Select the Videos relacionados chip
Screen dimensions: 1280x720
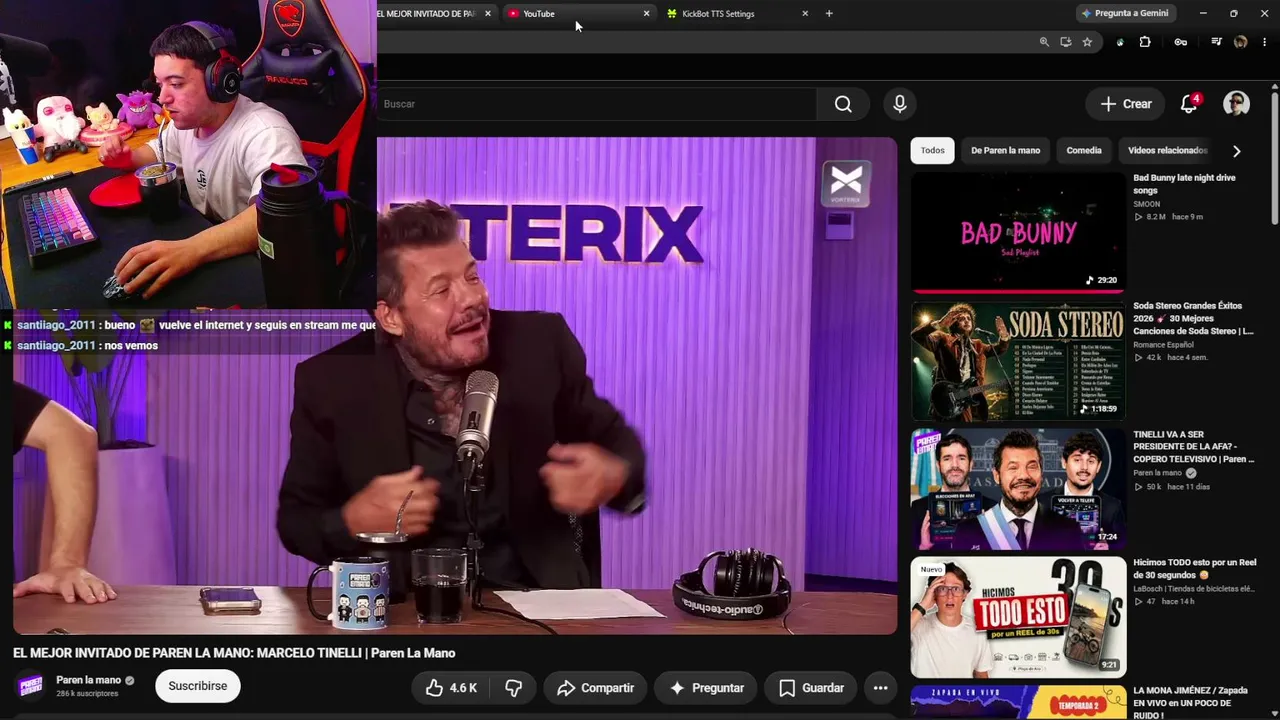1167,151
